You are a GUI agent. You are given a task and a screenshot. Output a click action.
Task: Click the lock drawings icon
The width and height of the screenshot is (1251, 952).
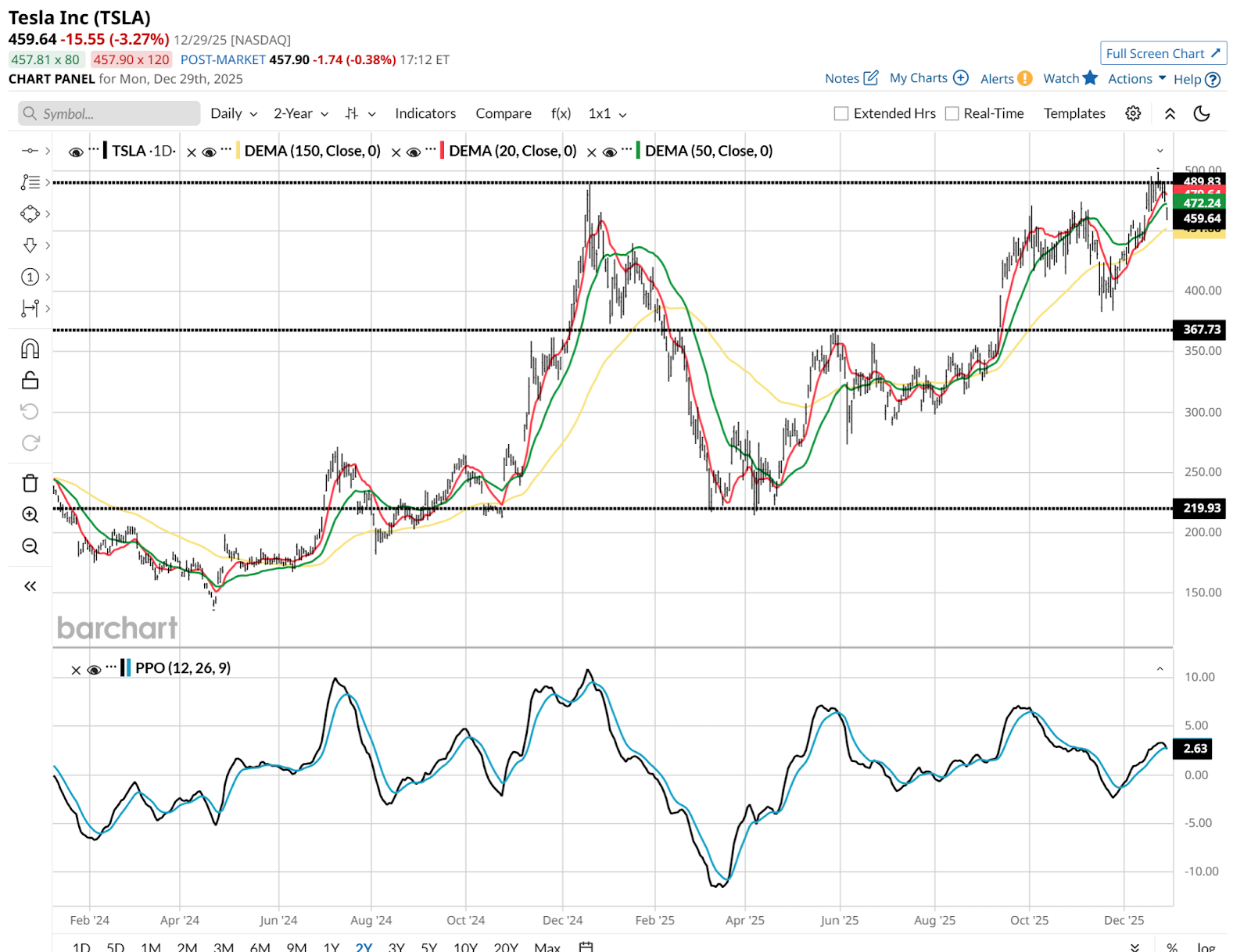tap(30, 380)
